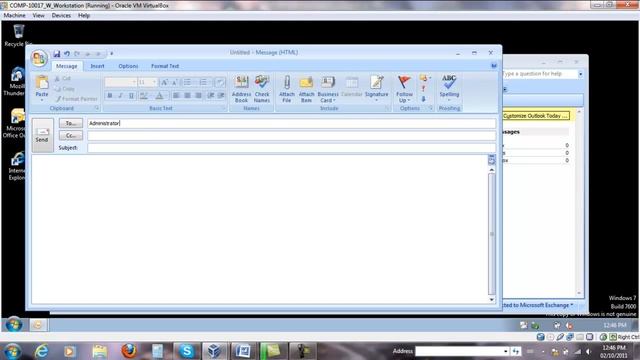
Task: Mark message as low importance
Action: (x=423, y=99)
